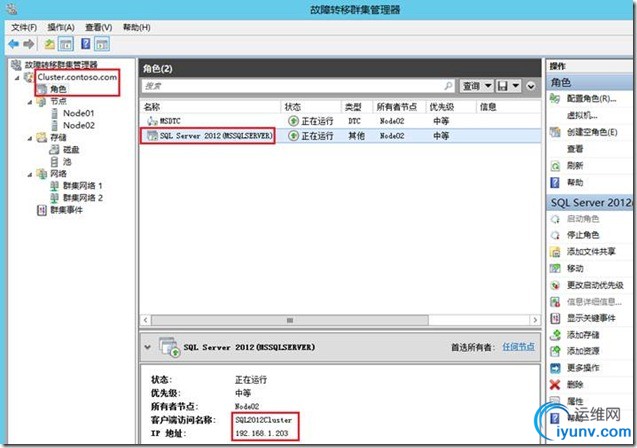Click 更多操作 action
Image resolution: width=637 pixels, height=448 pixels.
point(583,368)
